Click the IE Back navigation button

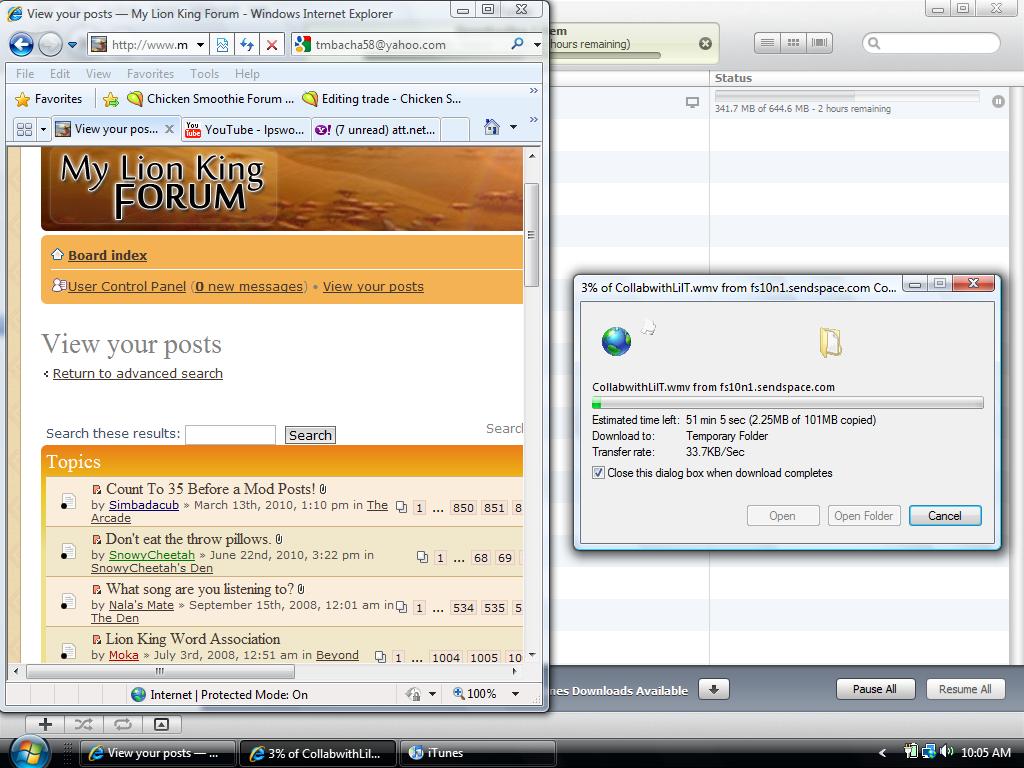[x=21, y=44]
